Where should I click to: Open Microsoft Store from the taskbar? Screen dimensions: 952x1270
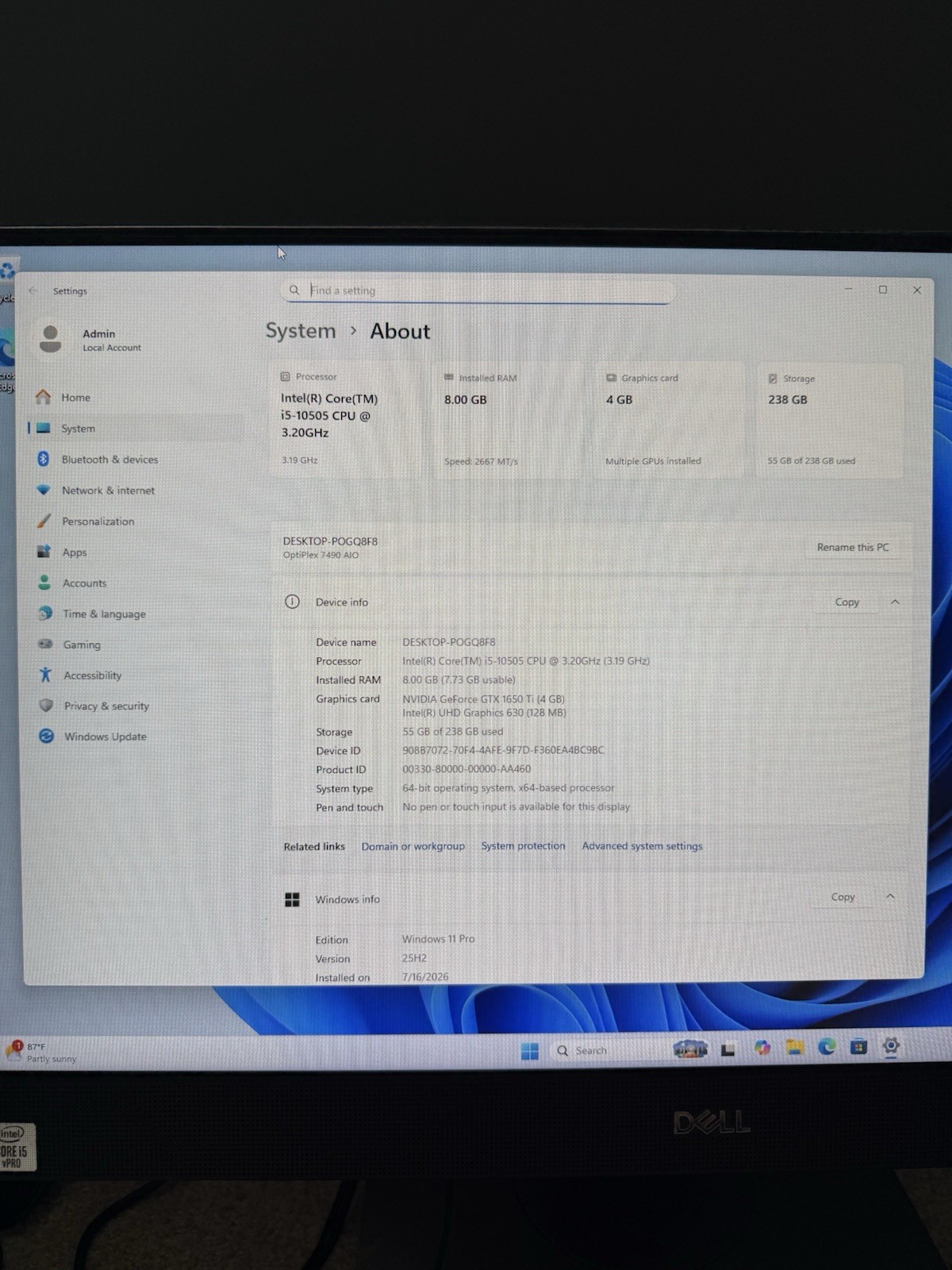click(x=858, y=1047)
